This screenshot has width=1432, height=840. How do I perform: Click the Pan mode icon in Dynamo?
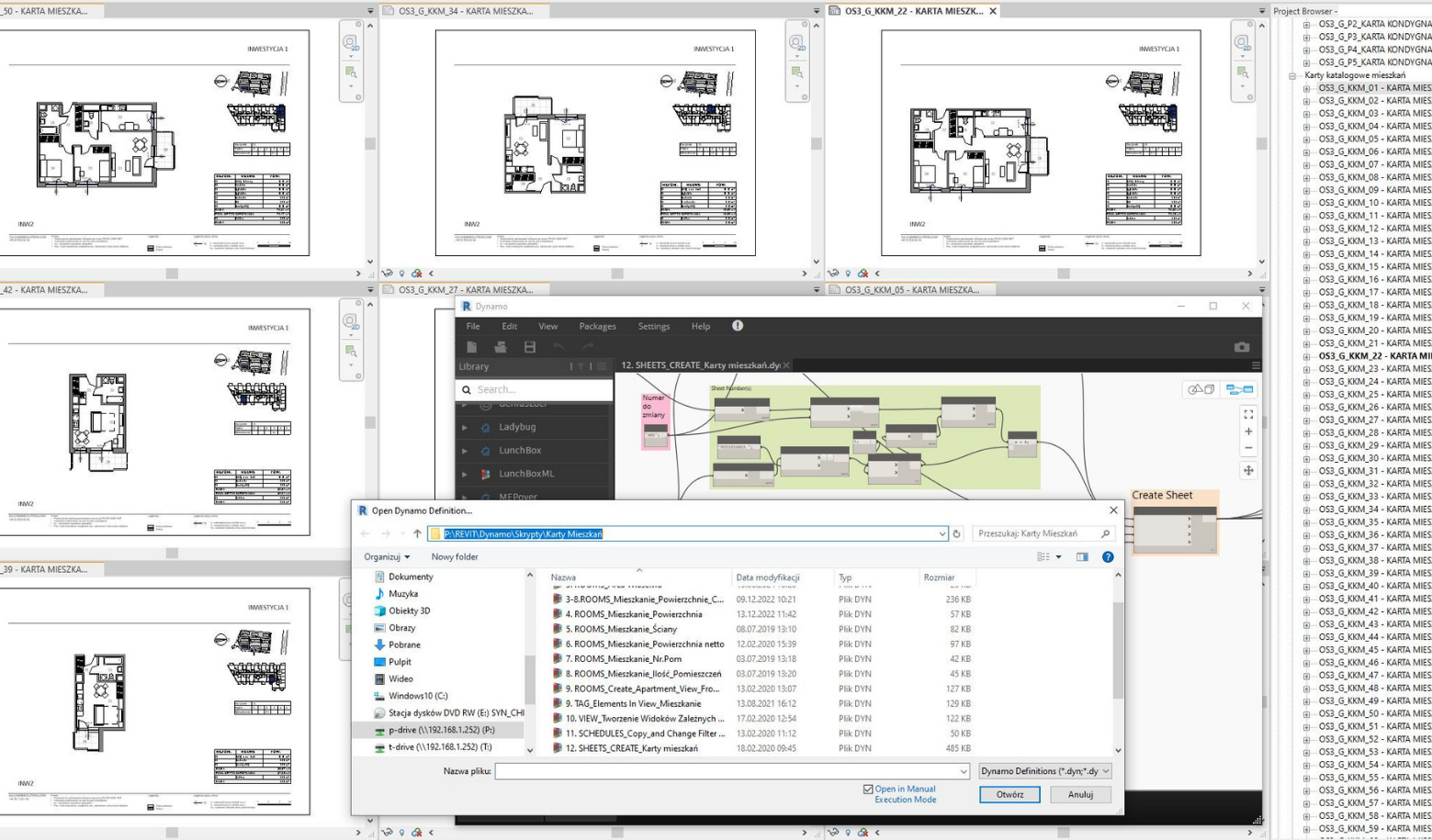(1247, 470)
